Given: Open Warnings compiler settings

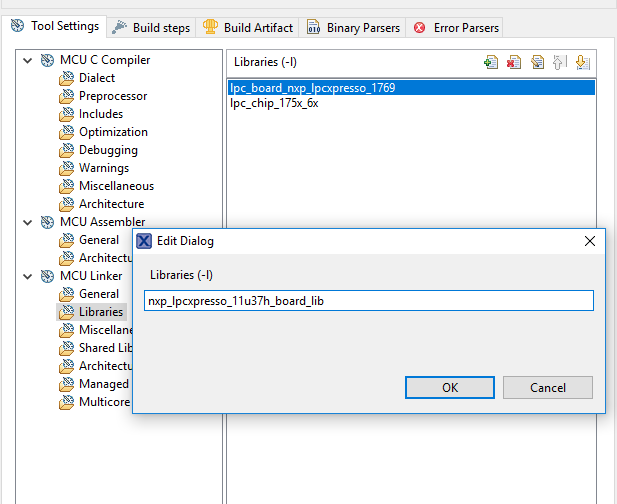Looking at the screenshot, I should [104, 168].
